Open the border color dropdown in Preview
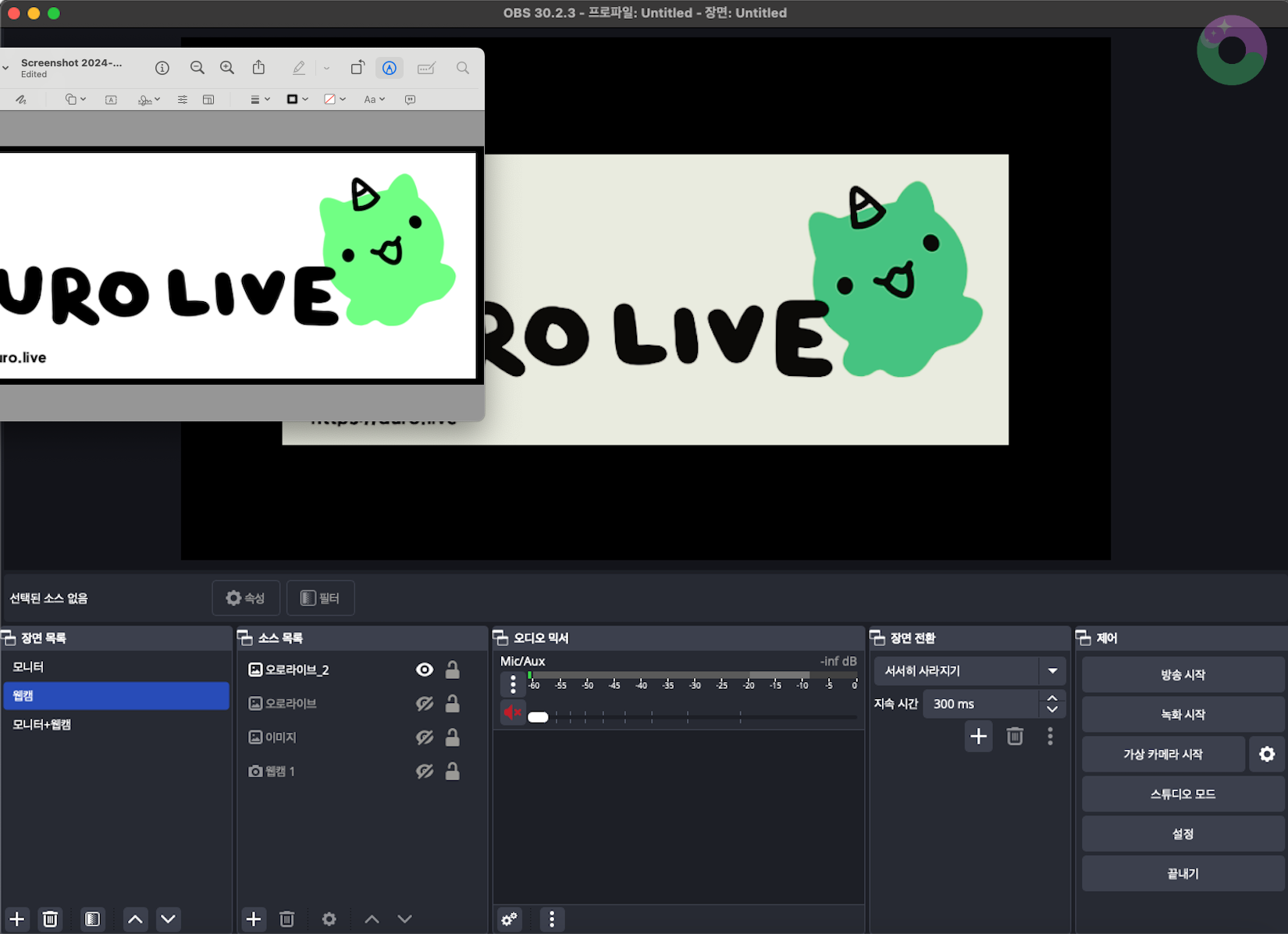Screen dimensions: 1288x934 click(297, 99)
